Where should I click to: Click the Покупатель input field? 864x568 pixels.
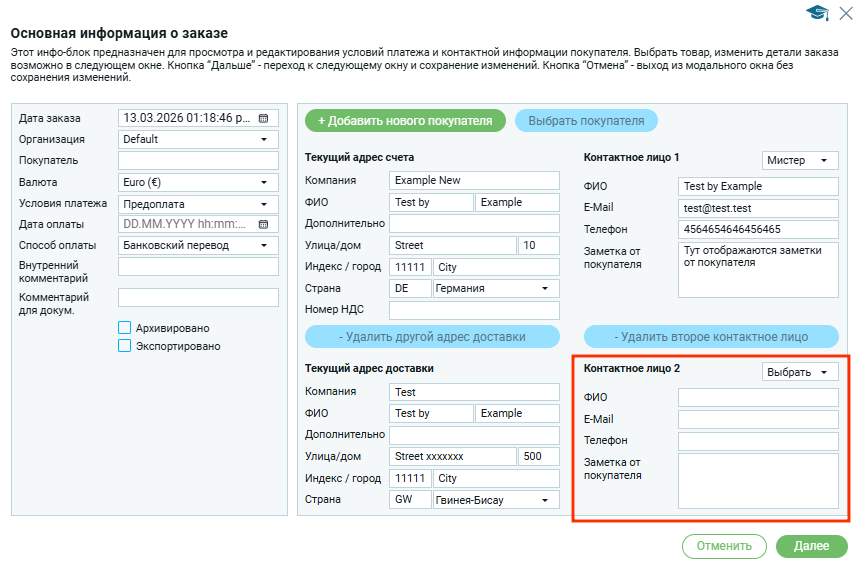(198, 161)
